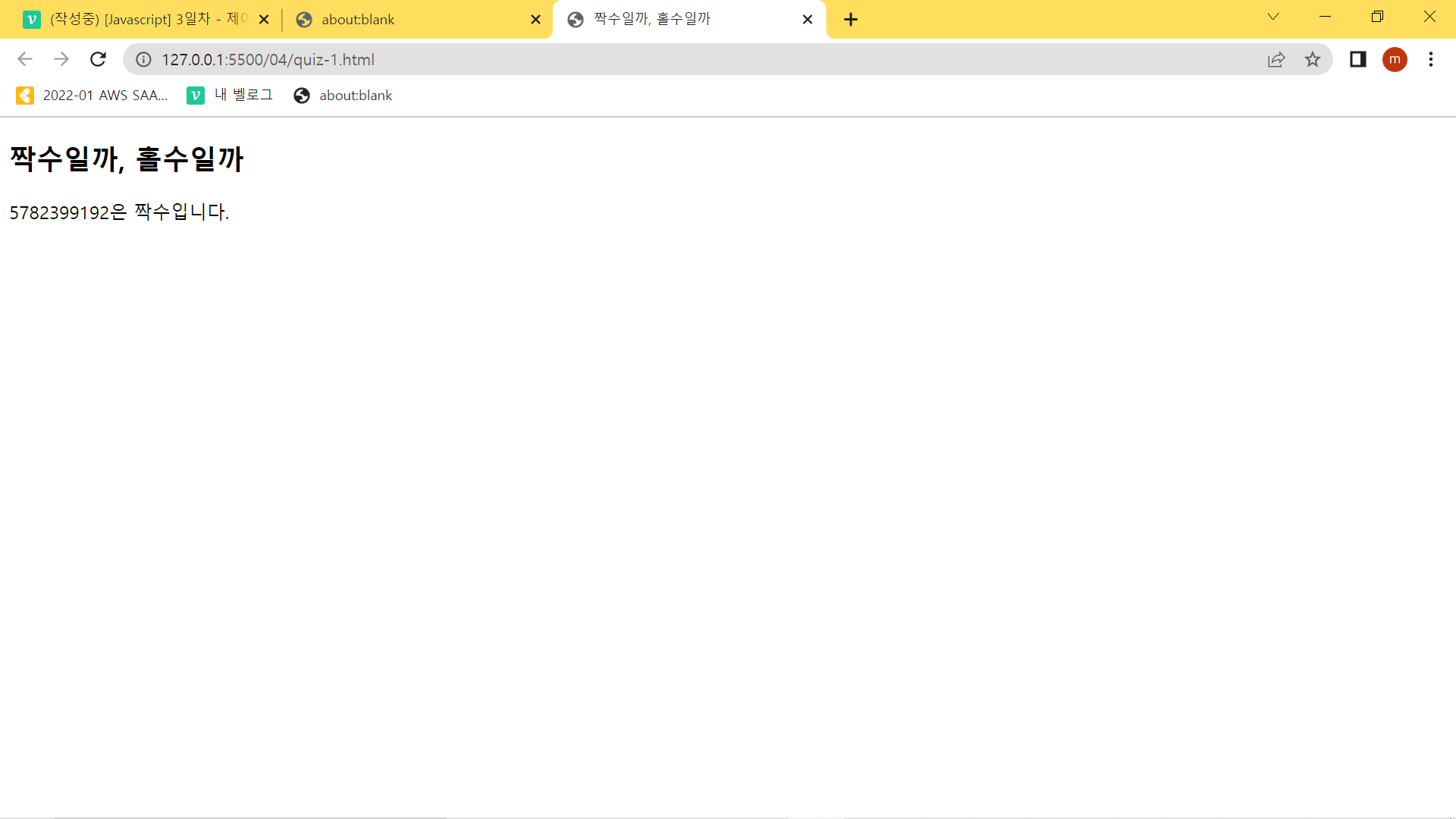Image resolution: width=1456 pixels, height=819 pixels.
Task: Open the red 'm' profile avatar
Action: pos(1395,59)
